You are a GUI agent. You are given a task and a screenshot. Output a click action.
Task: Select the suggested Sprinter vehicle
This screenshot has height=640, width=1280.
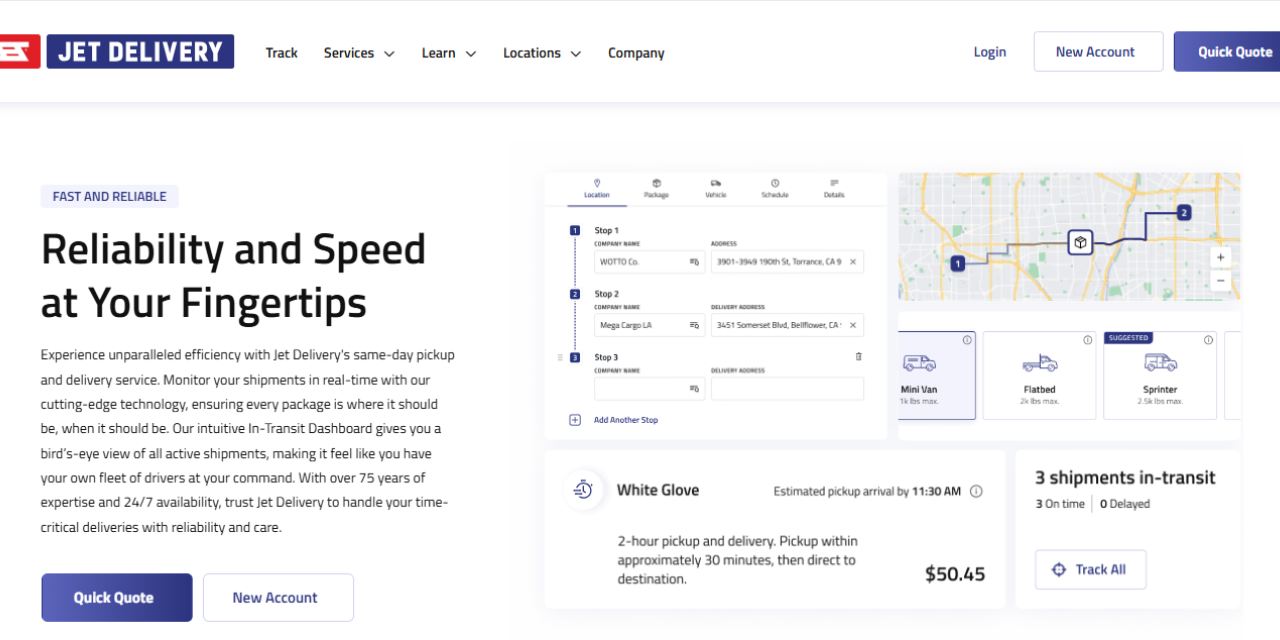pyautogui.click(x=1160, y=375)
